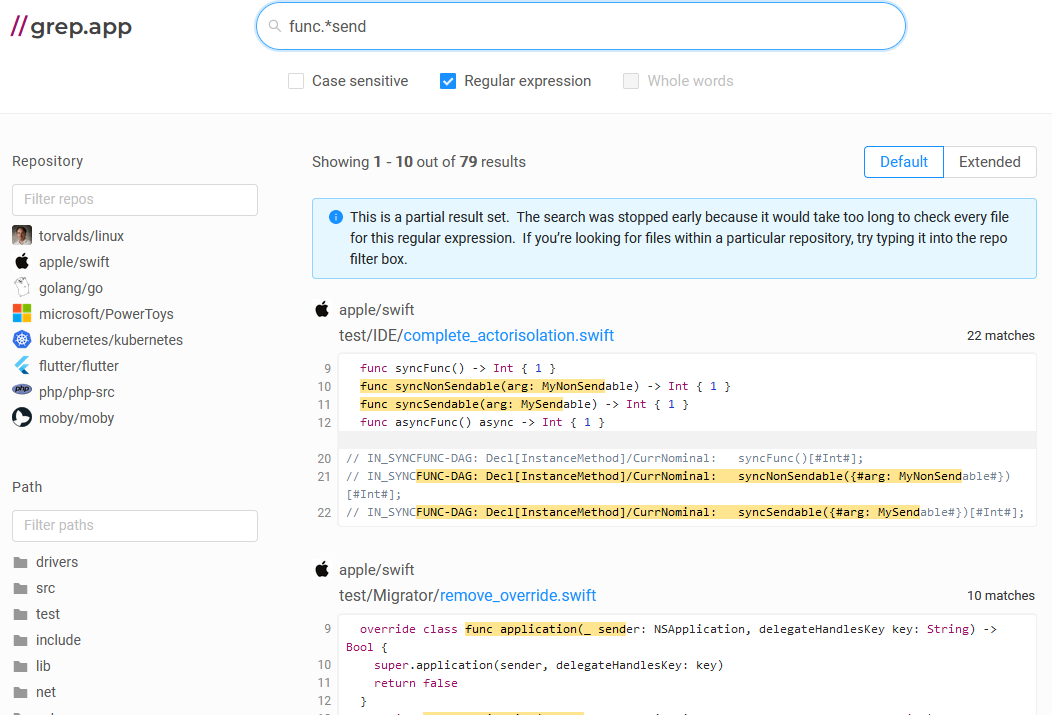Switch to the Extended view tab
The height and width of the screenshot is (715, 1052).
990,162
